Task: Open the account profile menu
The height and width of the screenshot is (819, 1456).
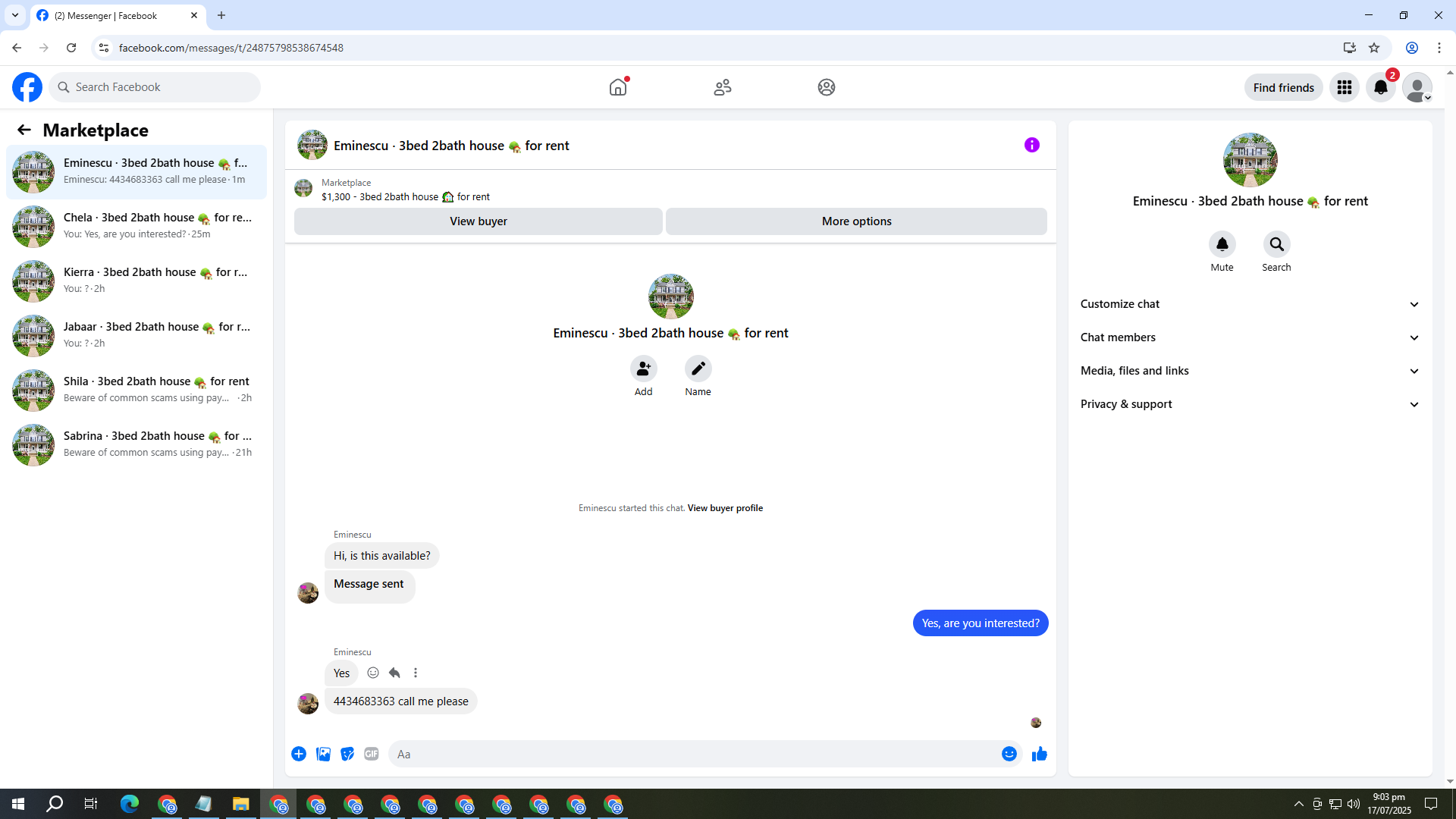Action: (x=1417, y=87)
